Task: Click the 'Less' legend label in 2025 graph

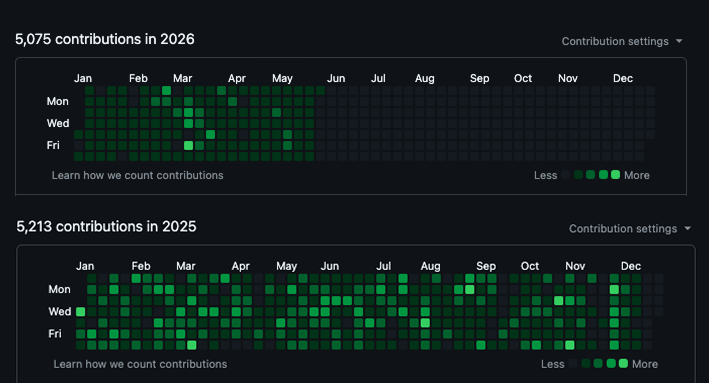Action: click(553, 364)
